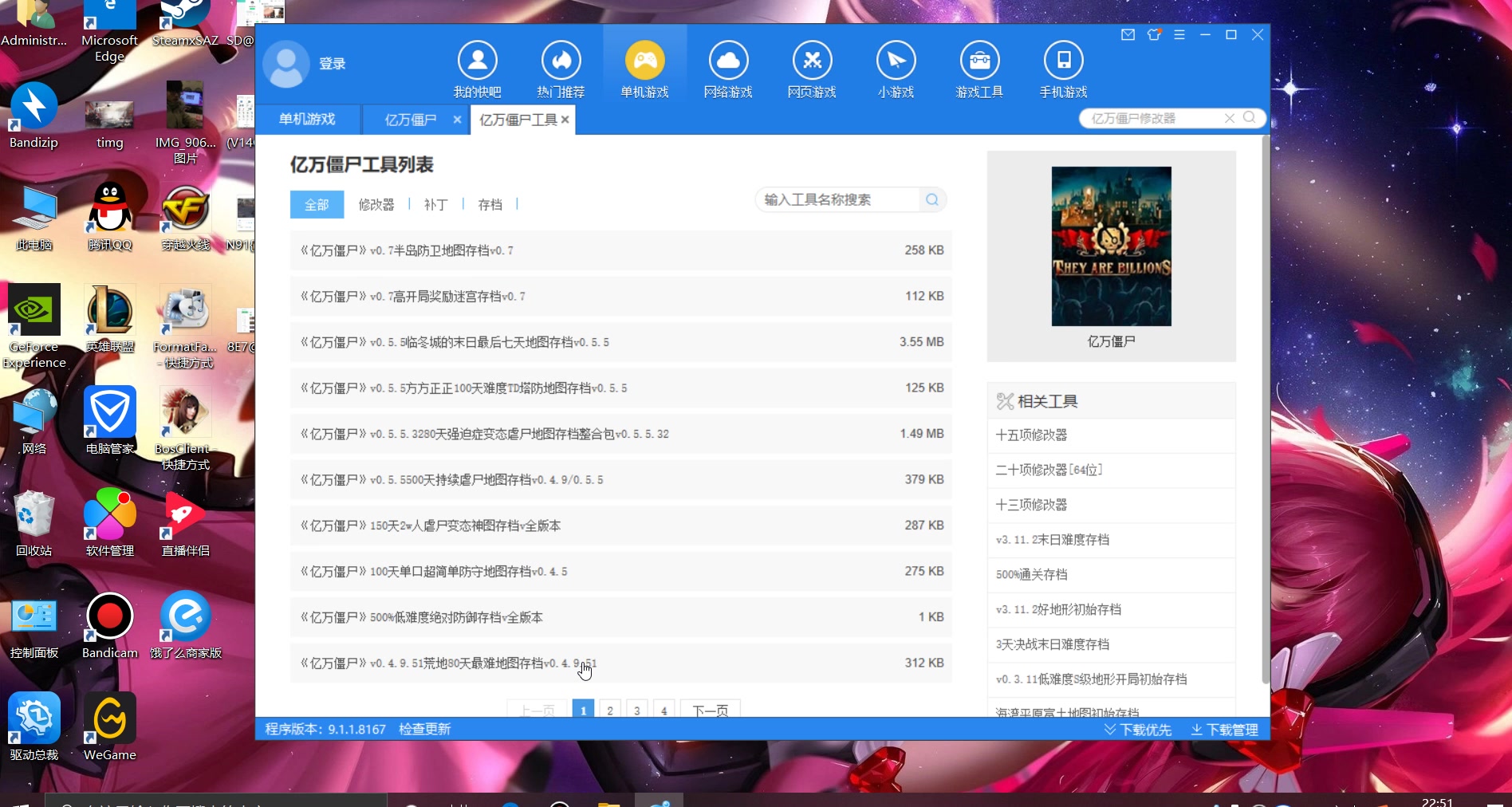Switch to 亿万僵尸 tab
This screenshot has height=807, width=1512.
(x=411, y=120)
